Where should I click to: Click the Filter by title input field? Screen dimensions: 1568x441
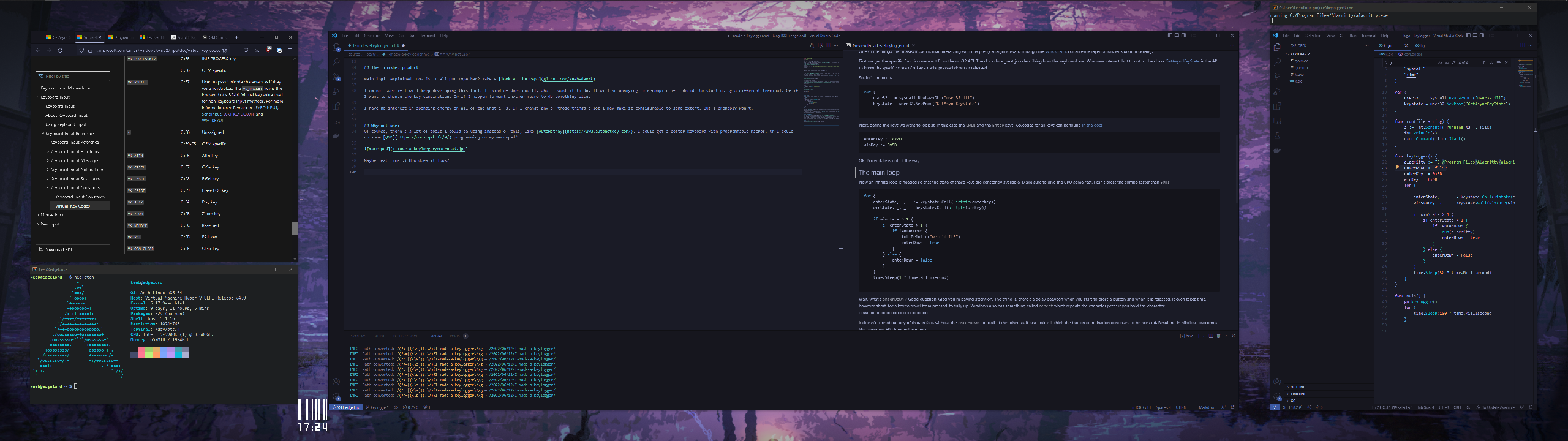(73, 77)
